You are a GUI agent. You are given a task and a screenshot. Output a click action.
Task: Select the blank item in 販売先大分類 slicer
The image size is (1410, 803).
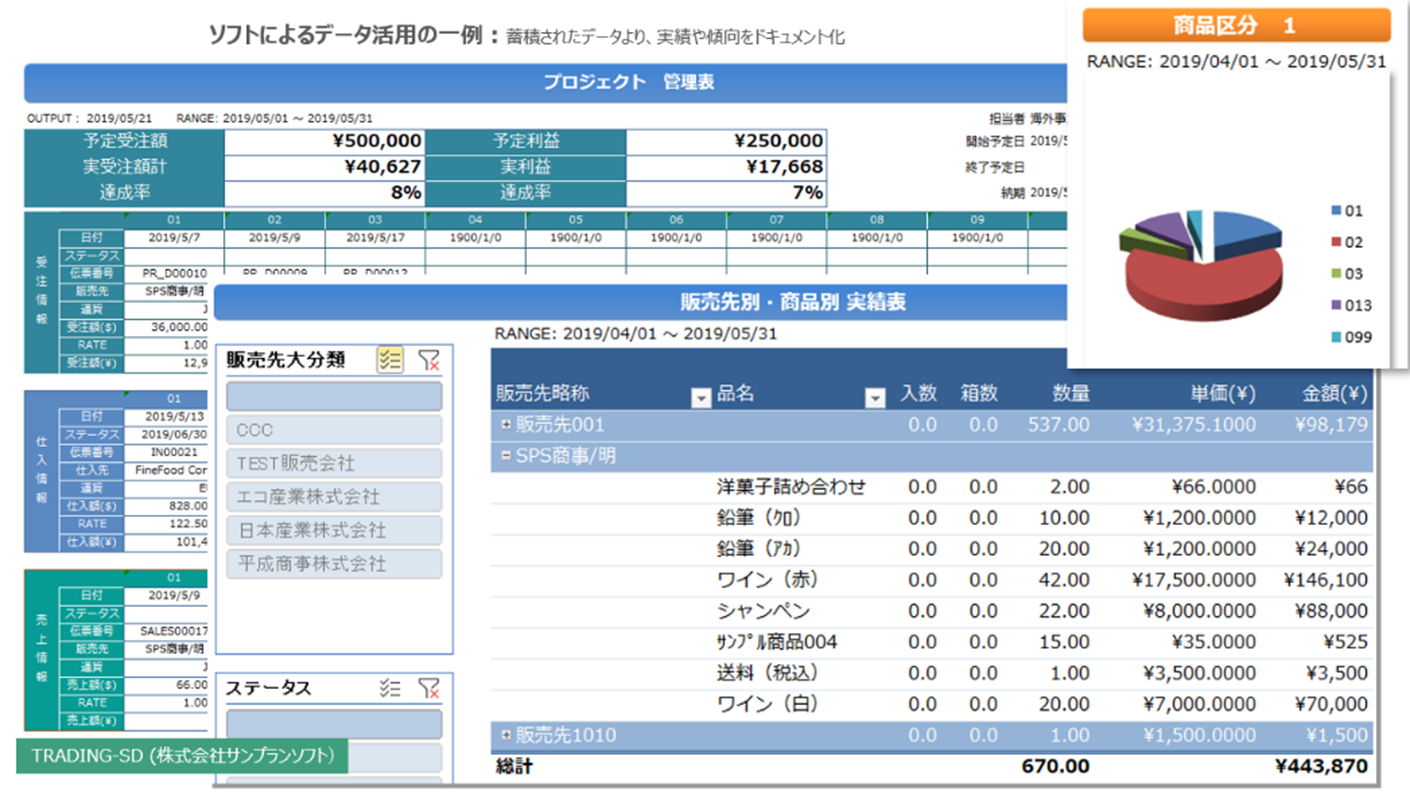(x=334, y=396)
